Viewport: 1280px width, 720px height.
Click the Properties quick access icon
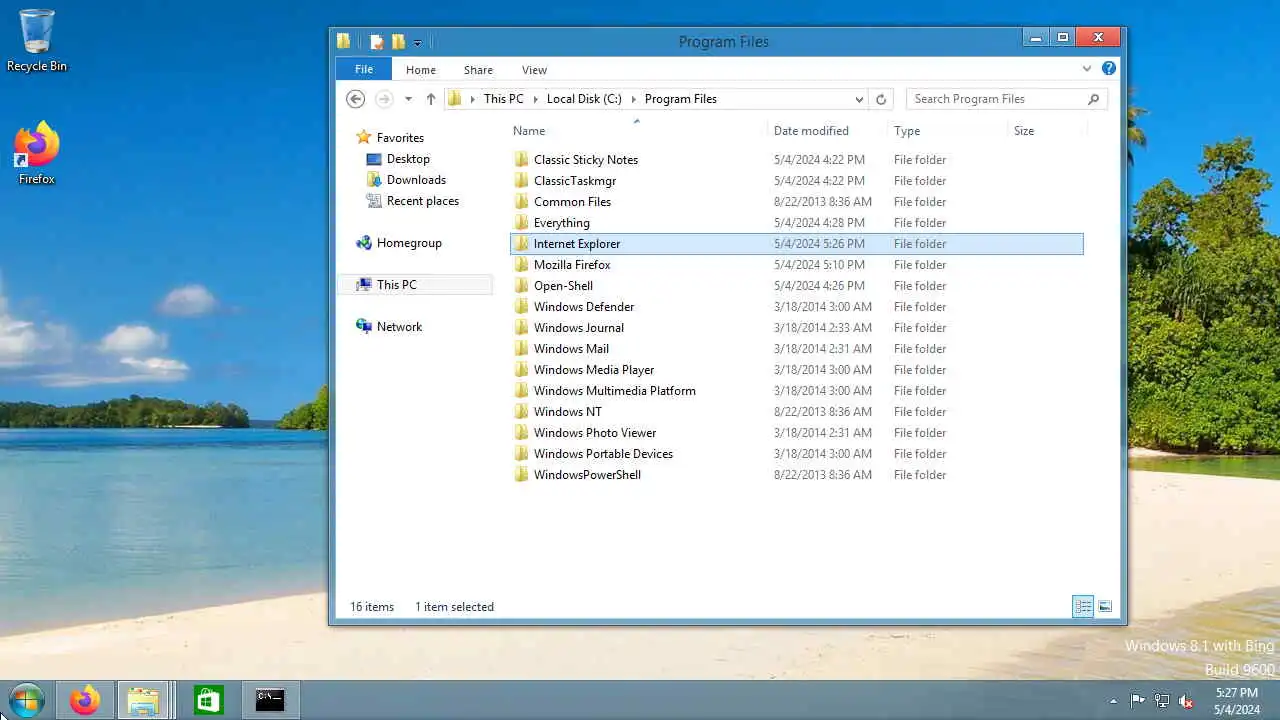pyautogui.click(x=377, y=42)
